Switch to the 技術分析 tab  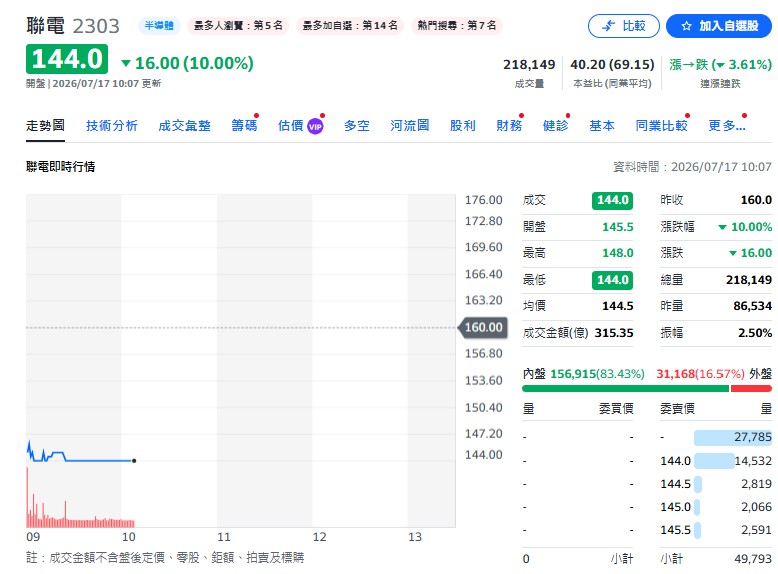tap(112, 126)
